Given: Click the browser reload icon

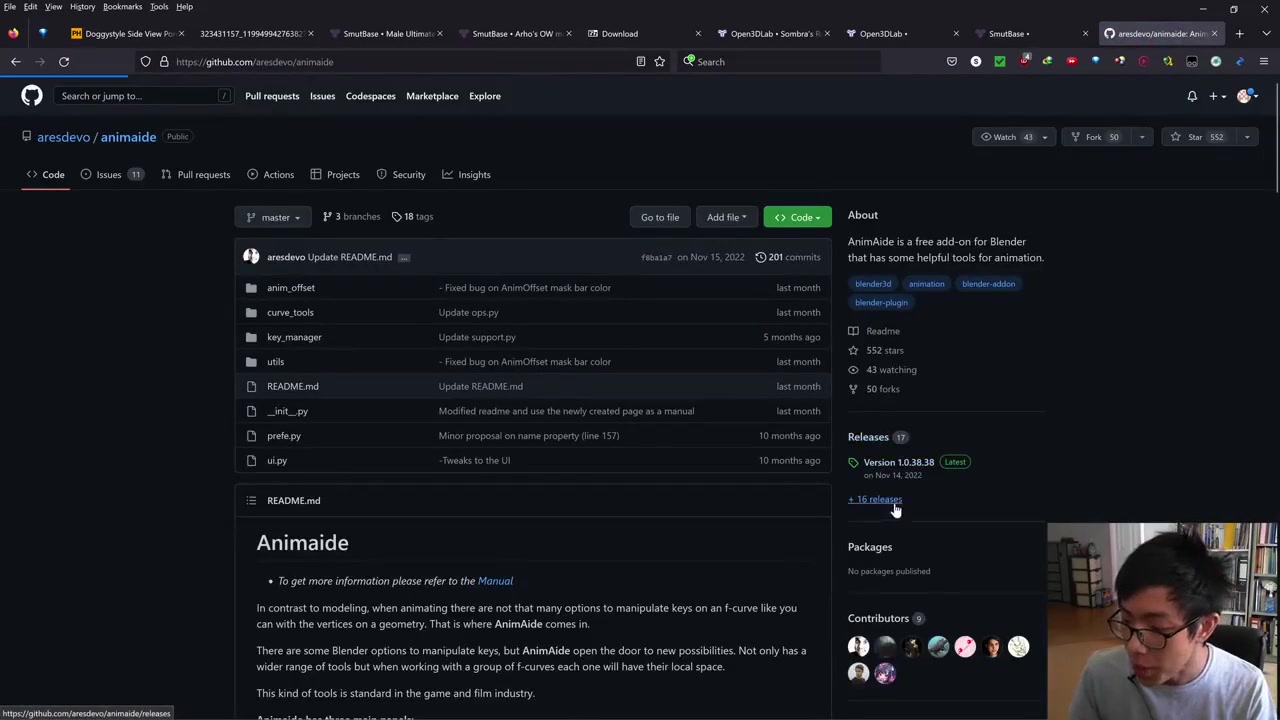Looking at the screenshot, I should (64, 62).
